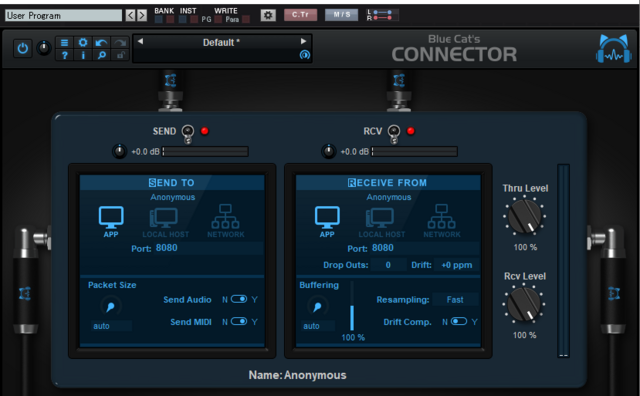Click the Name: Anonymous label
This screenshot has width=640, height=396.
pyautogui.click(x=298, y=375)
